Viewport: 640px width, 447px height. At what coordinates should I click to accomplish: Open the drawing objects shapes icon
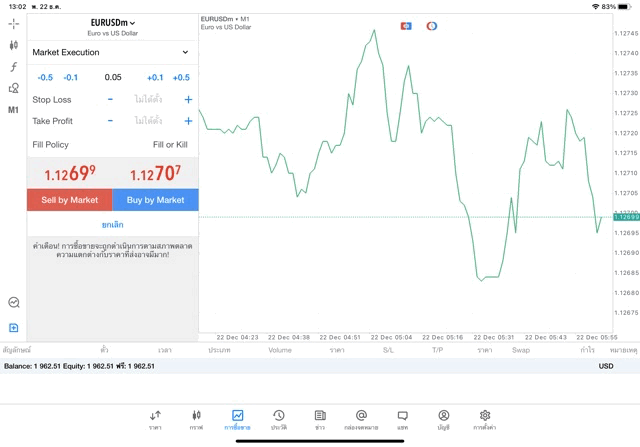point(13,88)
